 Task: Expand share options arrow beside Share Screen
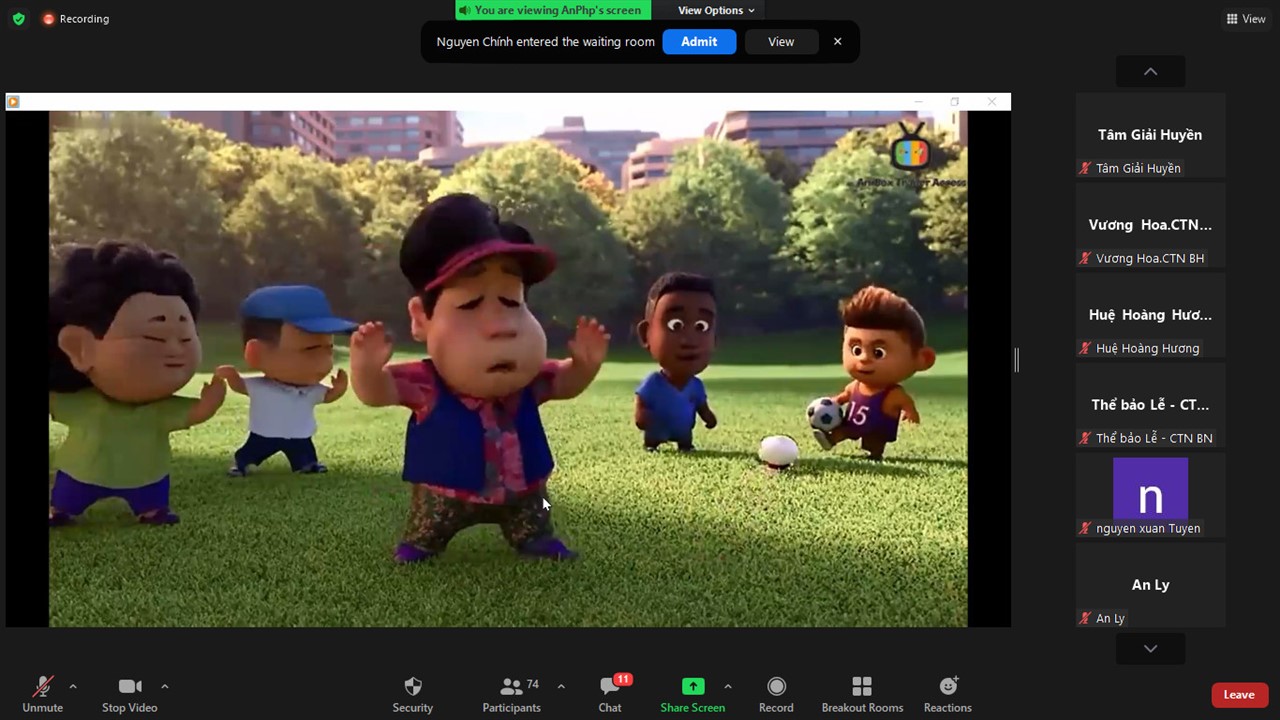[727, 687]
